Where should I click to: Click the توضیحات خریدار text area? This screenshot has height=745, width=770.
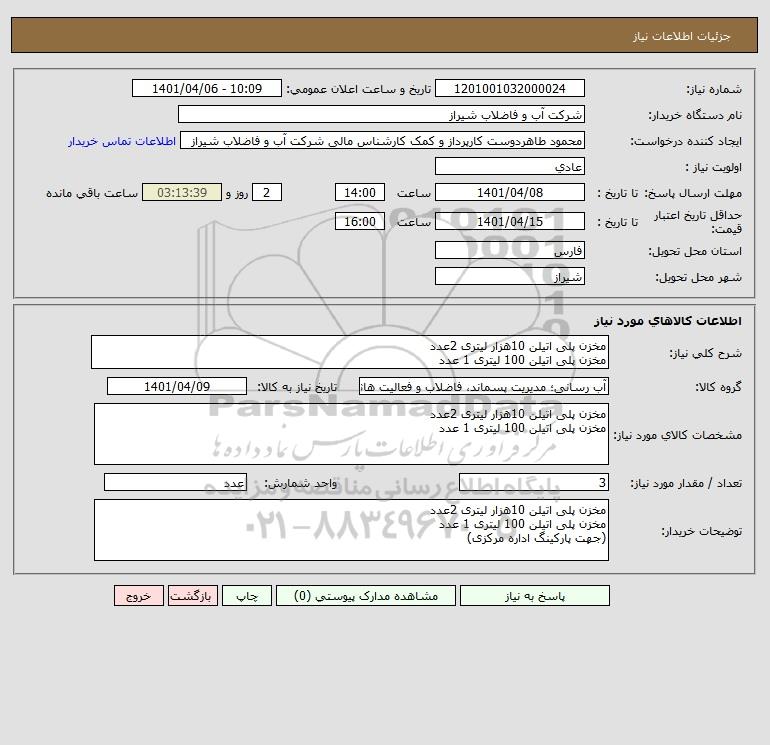pos(351,530)
